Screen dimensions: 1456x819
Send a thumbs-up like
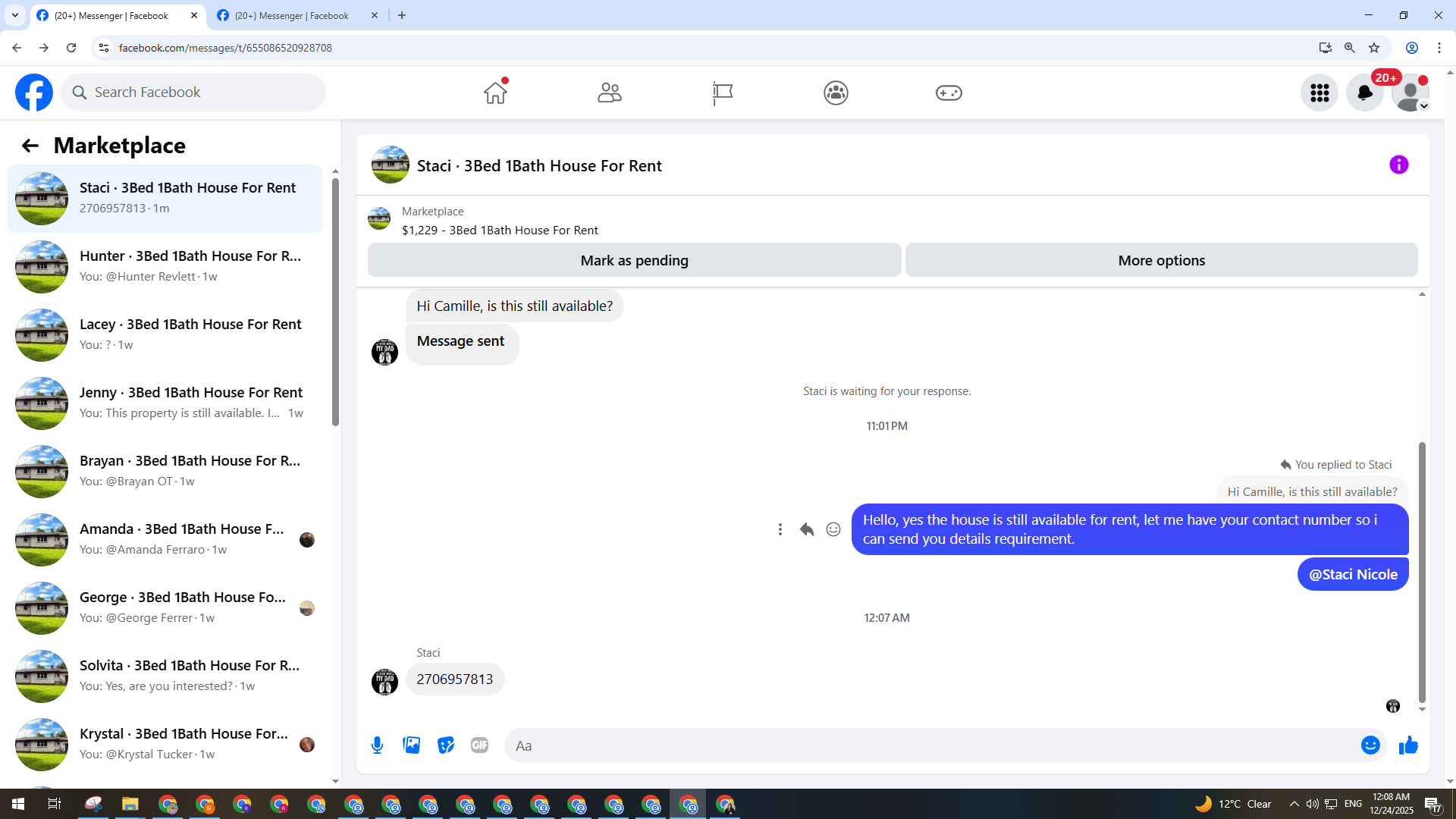tap(1408, 745)
